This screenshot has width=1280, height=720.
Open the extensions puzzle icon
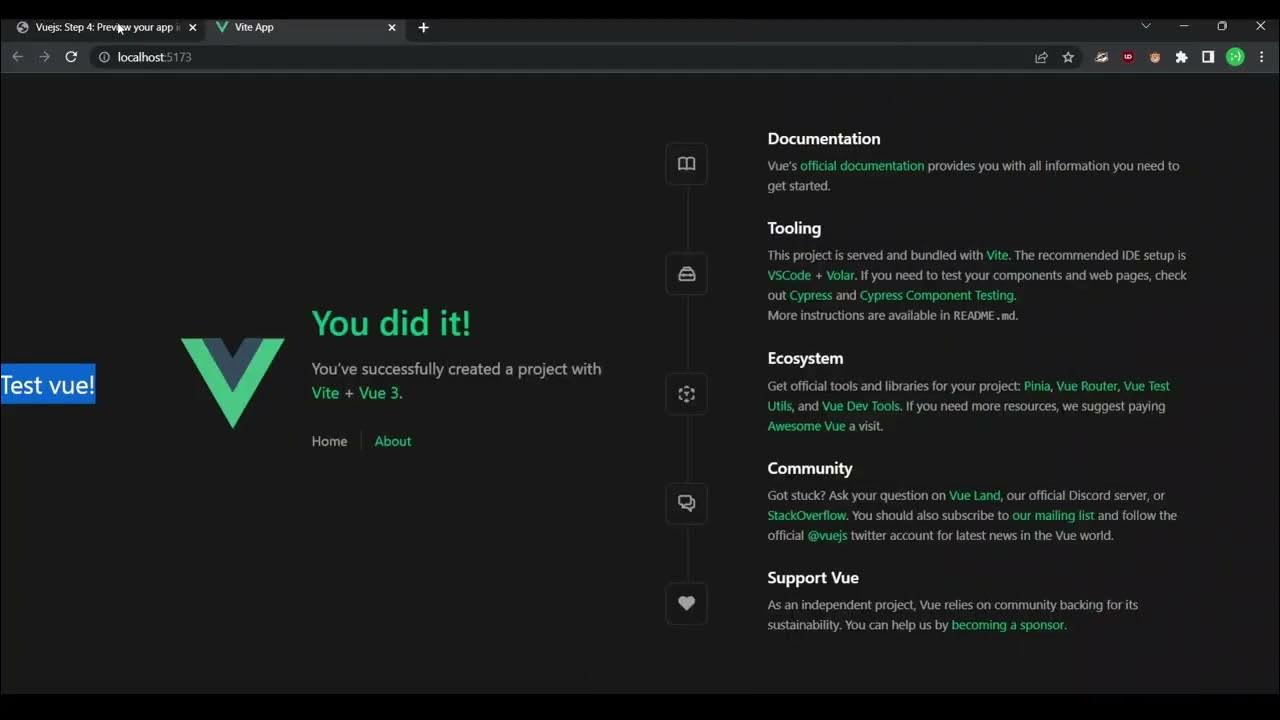pyautogui.click(x=1181, y=57)
